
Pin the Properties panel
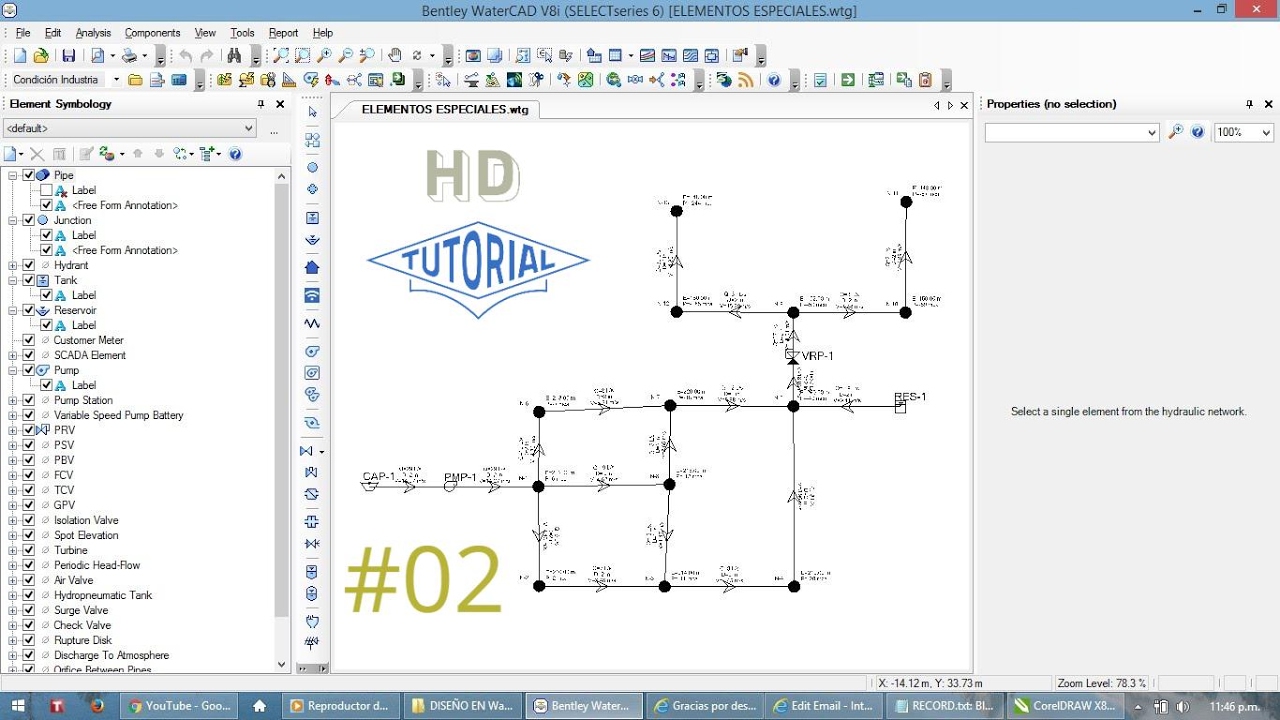point(1249,104)
